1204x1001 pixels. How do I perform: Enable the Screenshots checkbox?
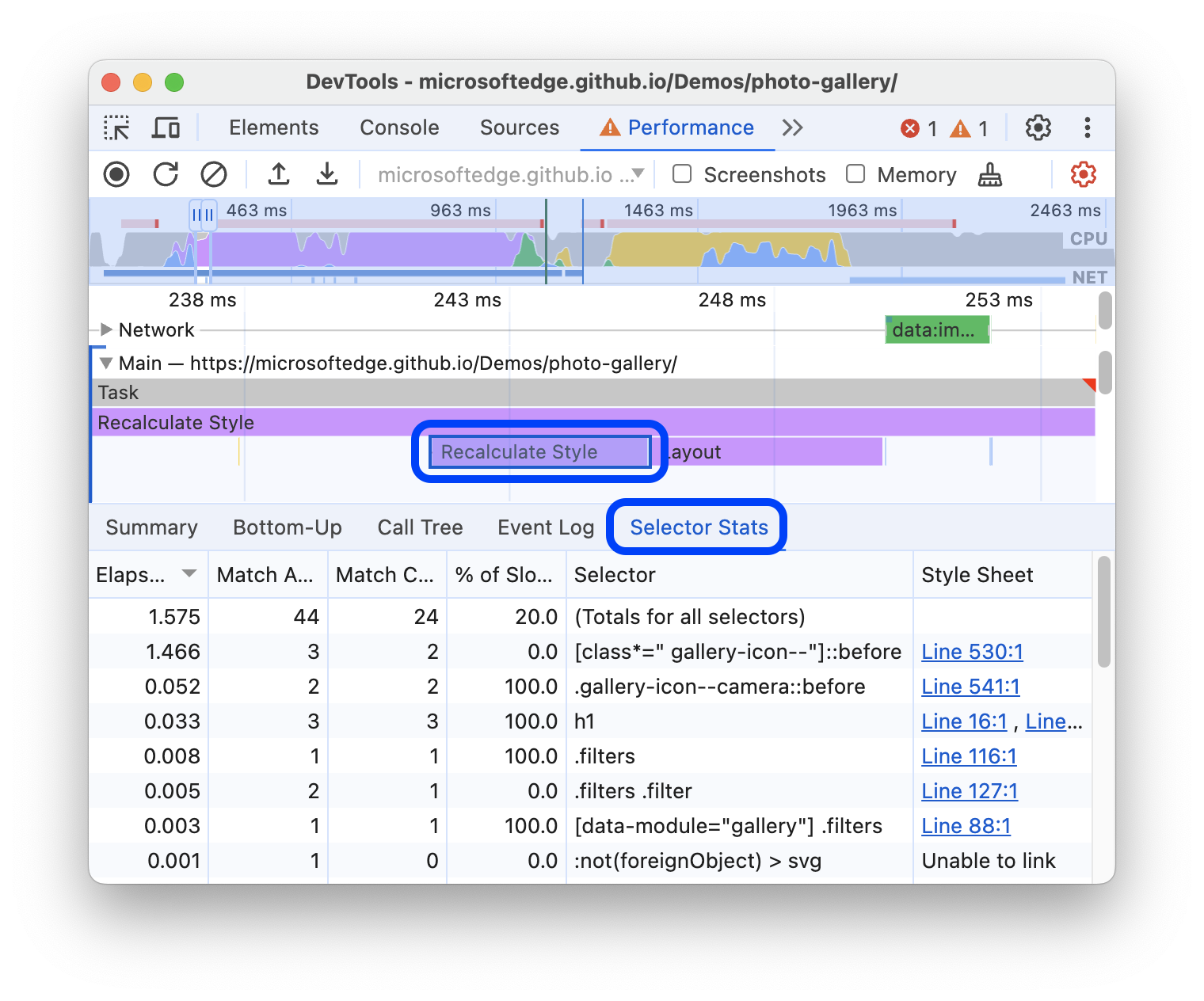[682, 173]
